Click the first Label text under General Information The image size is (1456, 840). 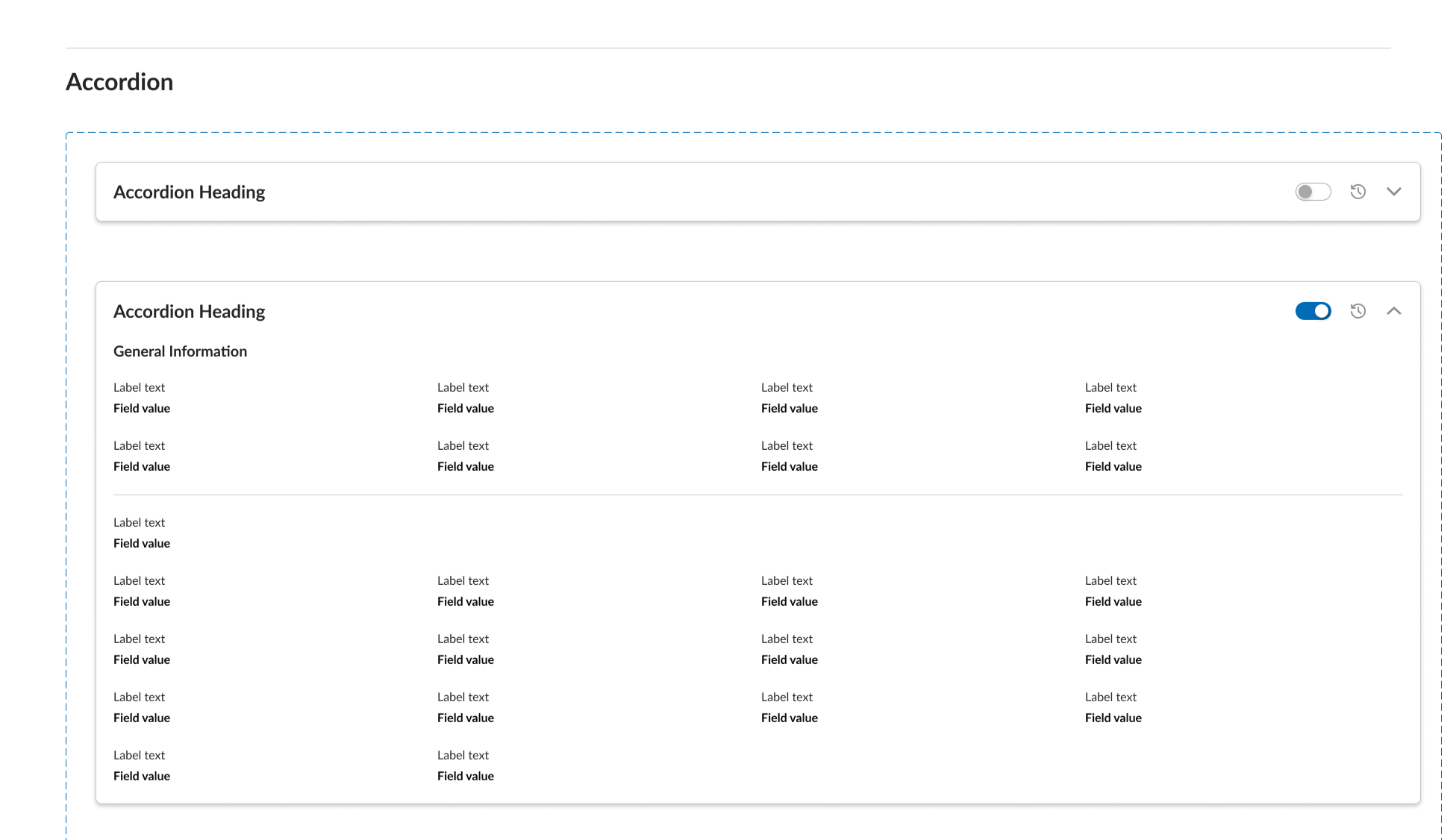tap(139, 388)
